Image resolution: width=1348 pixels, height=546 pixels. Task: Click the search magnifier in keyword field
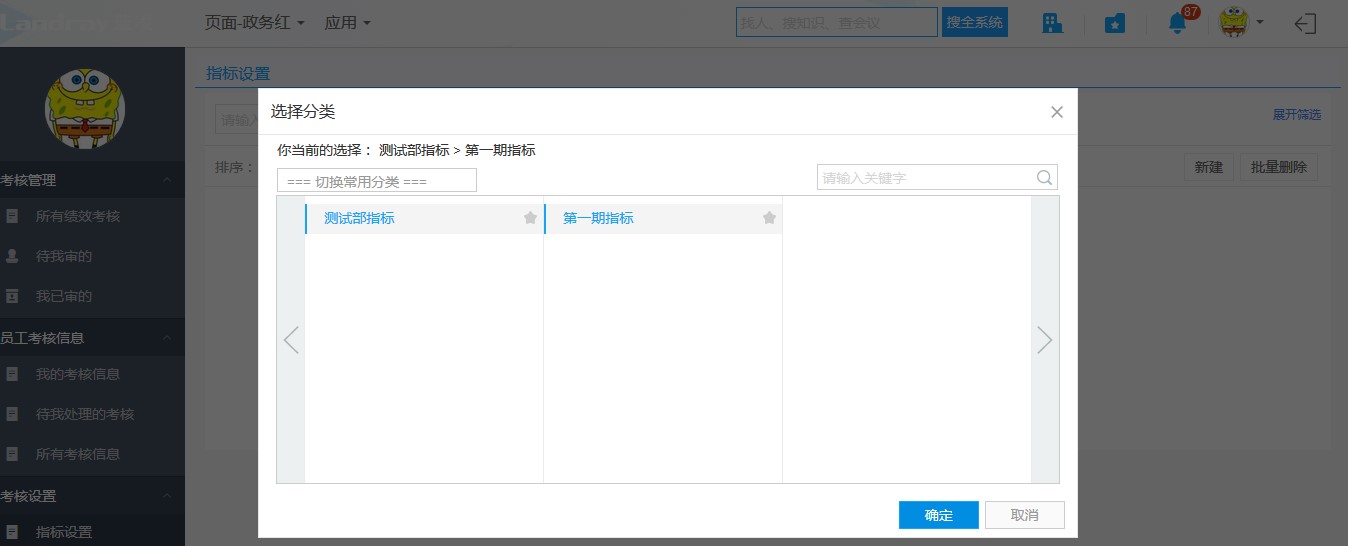pos(1044,178)
